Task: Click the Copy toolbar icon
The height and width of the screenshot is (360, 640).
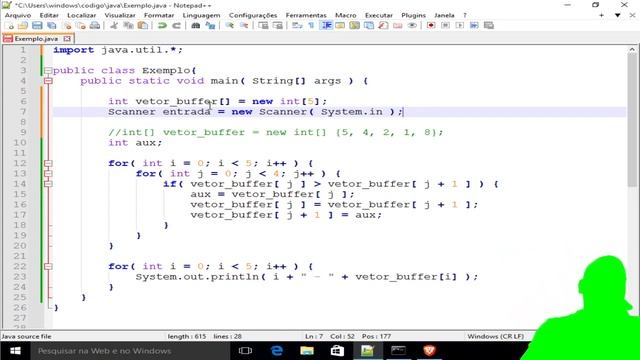Action: click(129, 26)
